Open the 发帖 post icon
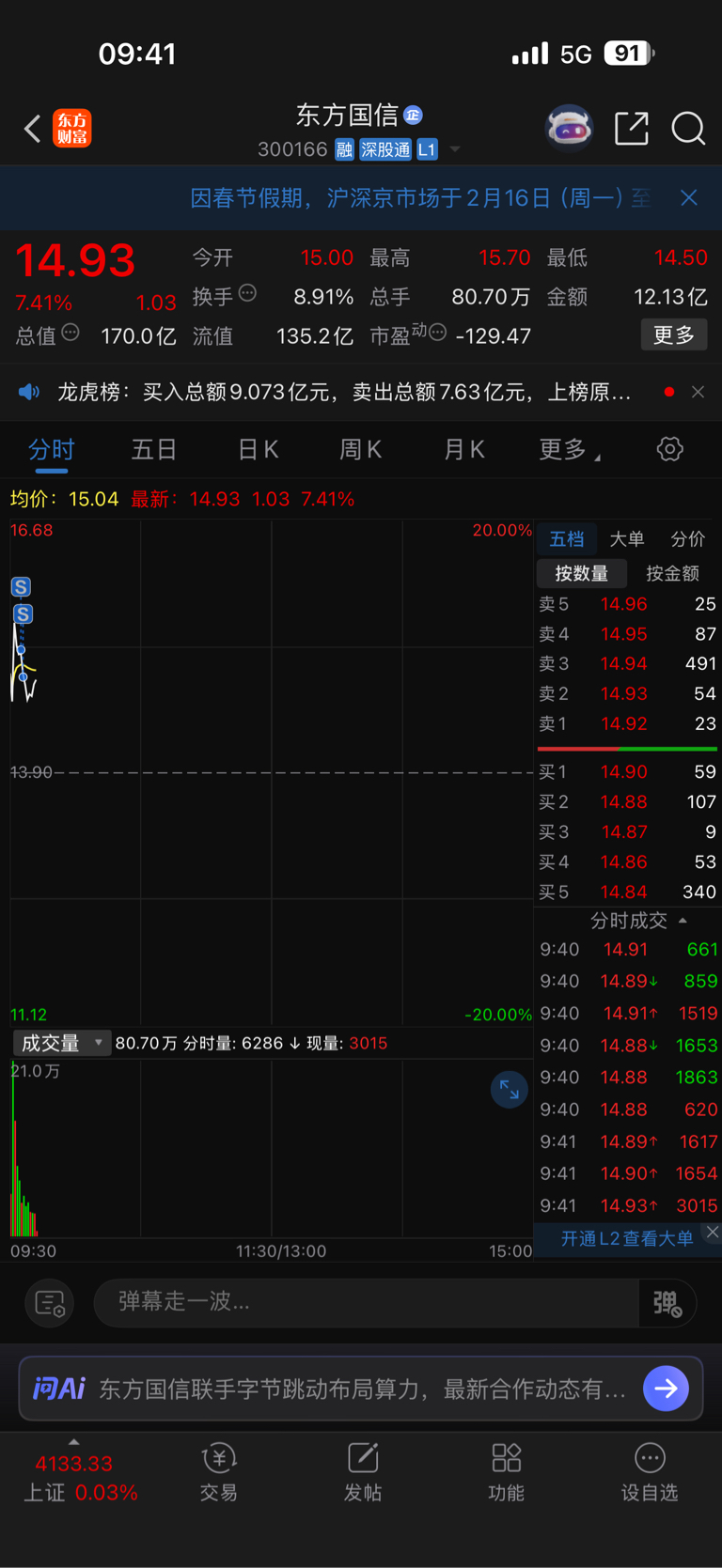The width and height of the screenshot is (722, 1568). (363, 1472)
